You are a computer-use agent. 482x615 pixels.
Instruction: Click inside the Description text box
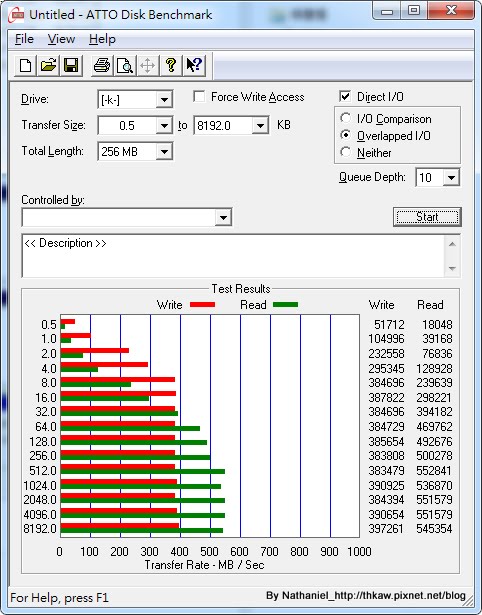(x=233, y=256)
